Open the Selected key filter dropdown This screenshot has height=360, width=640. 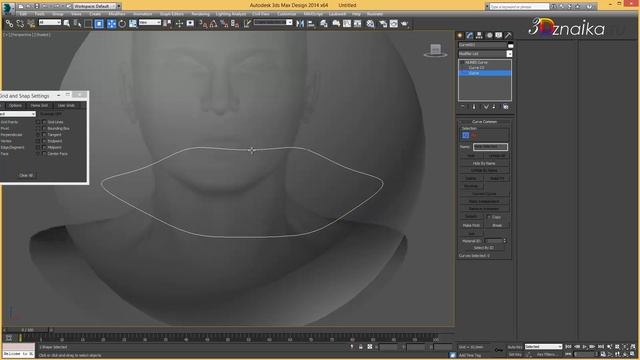[x=543, y=347]
